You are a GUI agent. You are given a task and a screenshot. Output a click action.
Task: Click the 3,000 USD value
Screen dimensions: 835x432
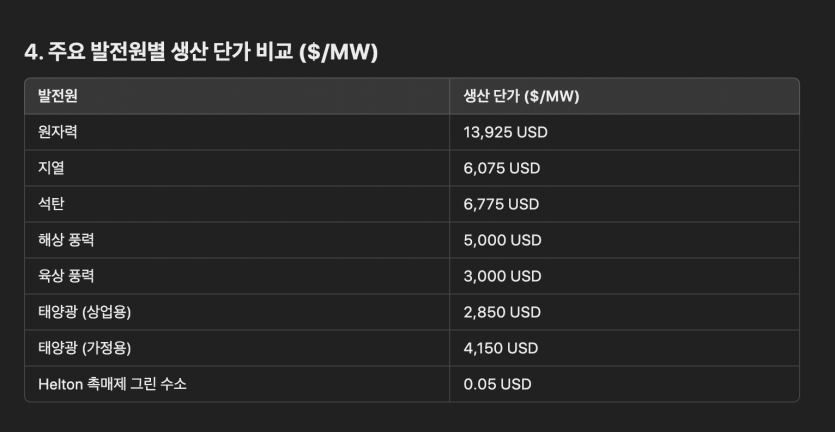(502, 276)
